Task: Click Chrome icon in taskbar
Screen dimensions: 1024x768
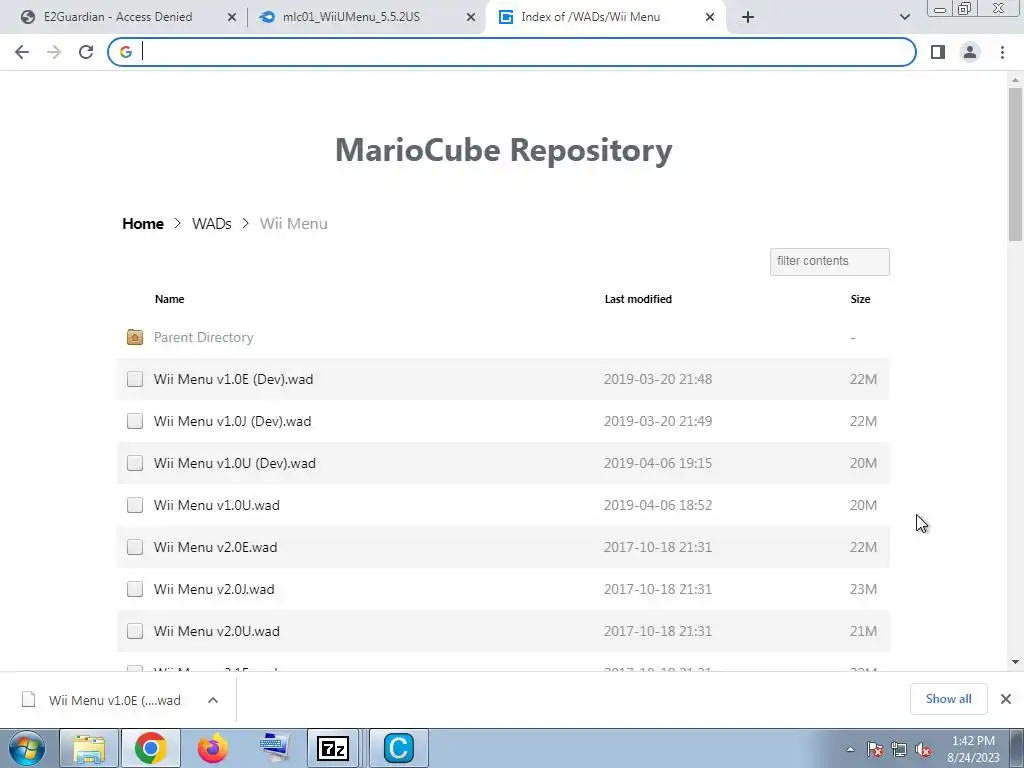Action: point(150,748)
